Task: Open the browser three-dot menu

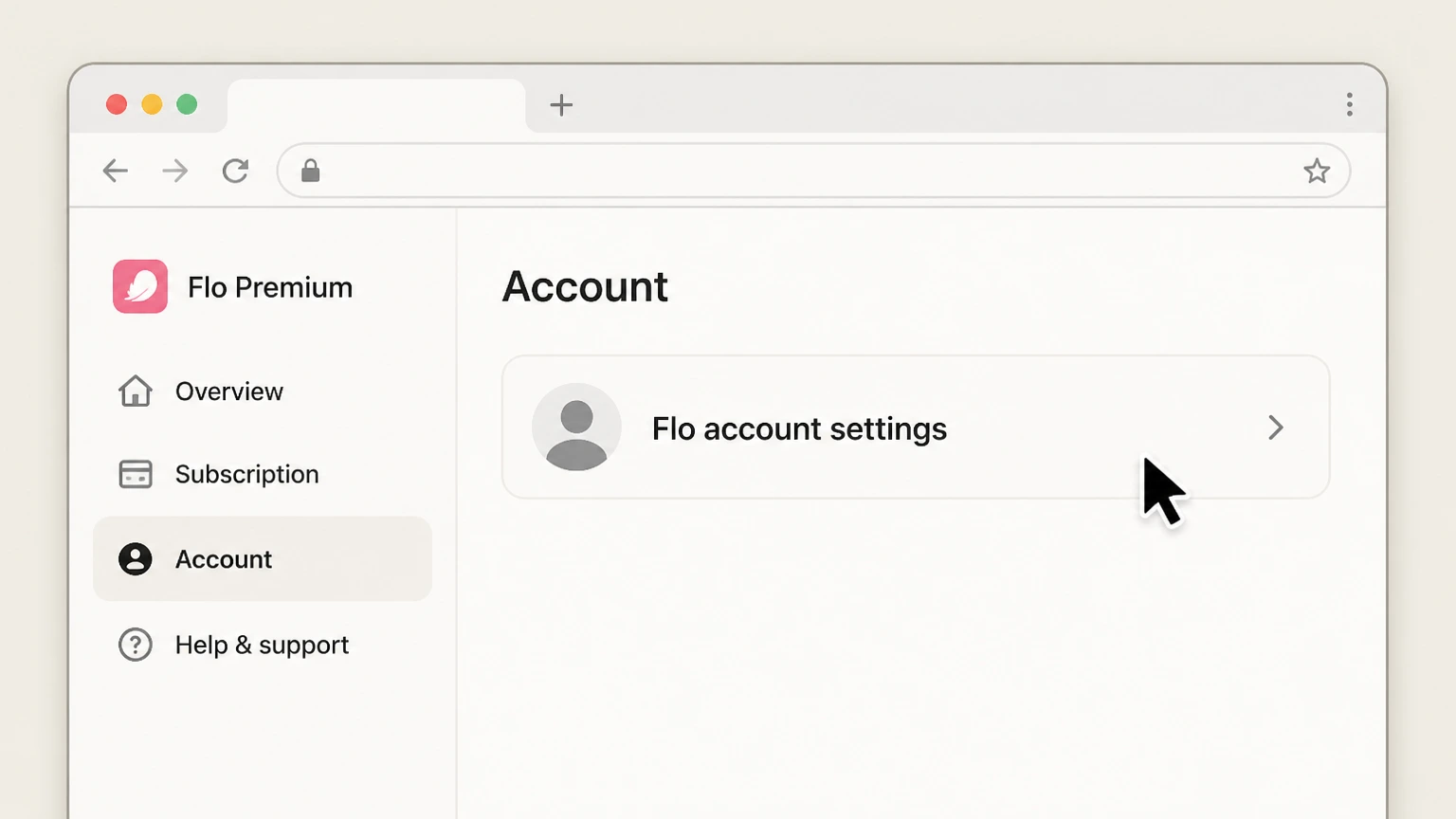Action: click(x=1349, y=104)
